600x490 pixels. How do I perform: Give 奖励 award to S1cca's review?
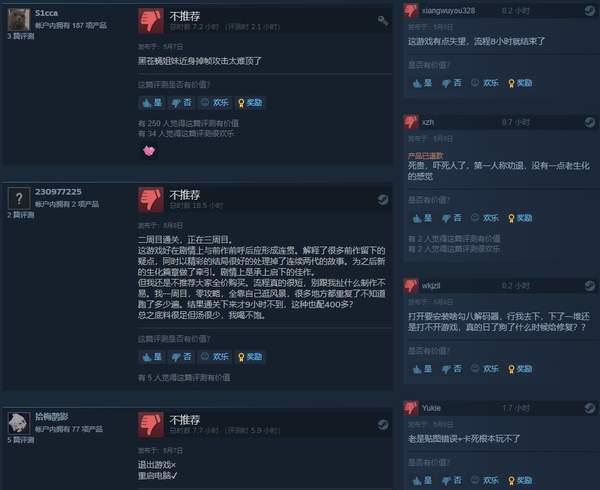[x=250, y=103]
